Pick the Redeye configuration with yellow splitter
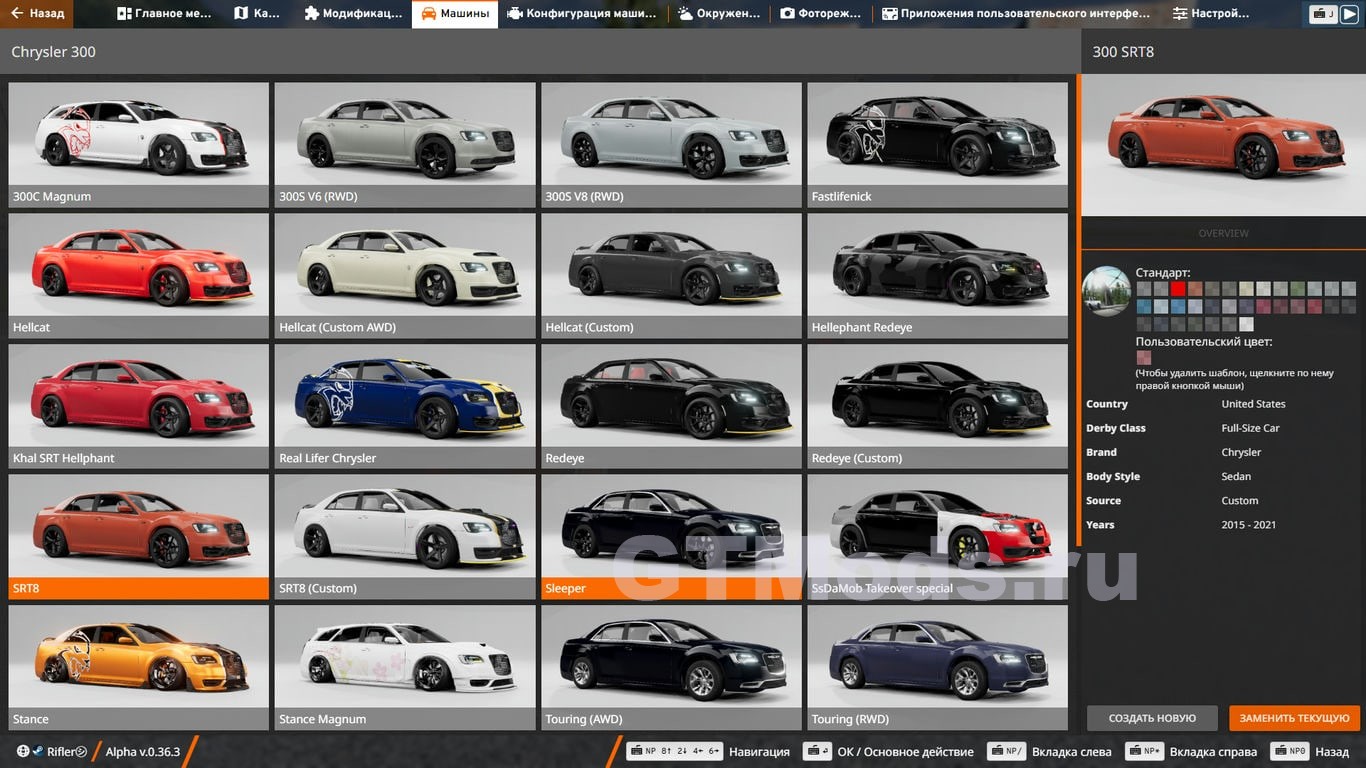The image size is (1366, 768). pyautogui.click(x=671, y=406)
